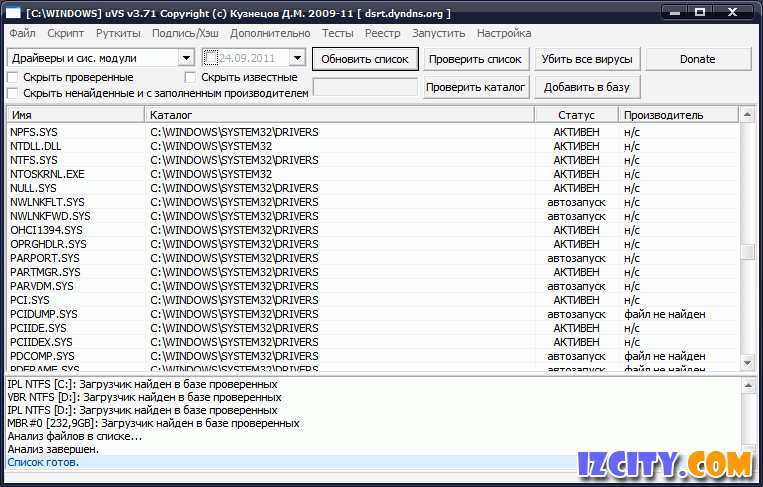Screen dimensions: 763x487
Task: Select NTFS.SYS row
Action: [x=374, y=161]
